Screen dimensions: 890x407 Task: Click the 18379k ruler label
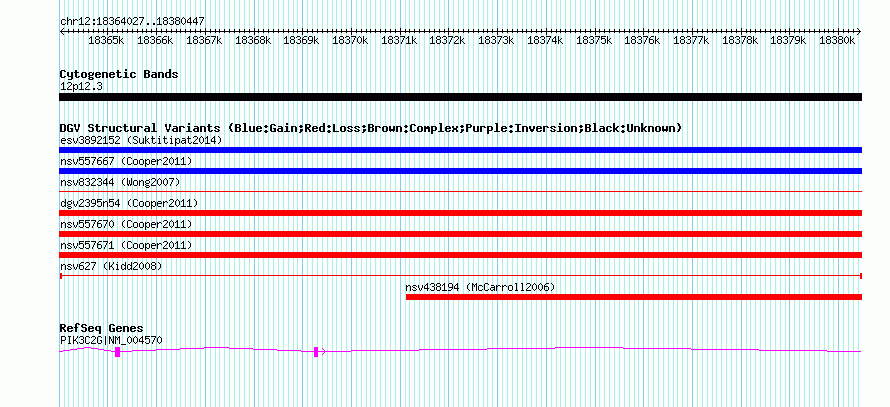pos(788,41)
